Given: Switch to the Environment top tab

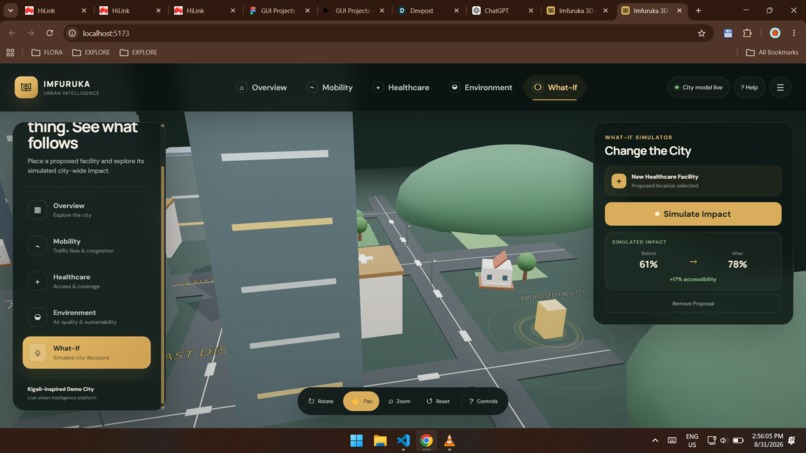Looking at the screenshot, I should click(481, 87).
